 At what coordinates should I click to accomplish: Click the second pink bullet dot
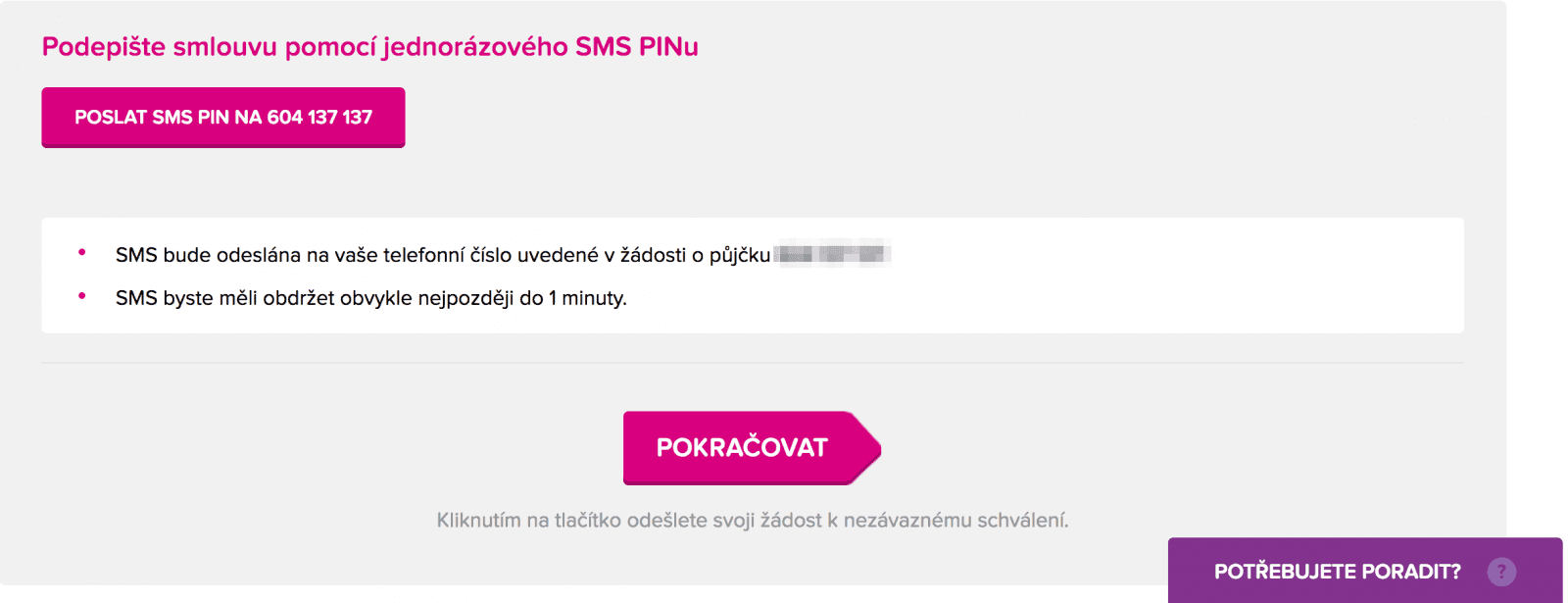[82, 295]
